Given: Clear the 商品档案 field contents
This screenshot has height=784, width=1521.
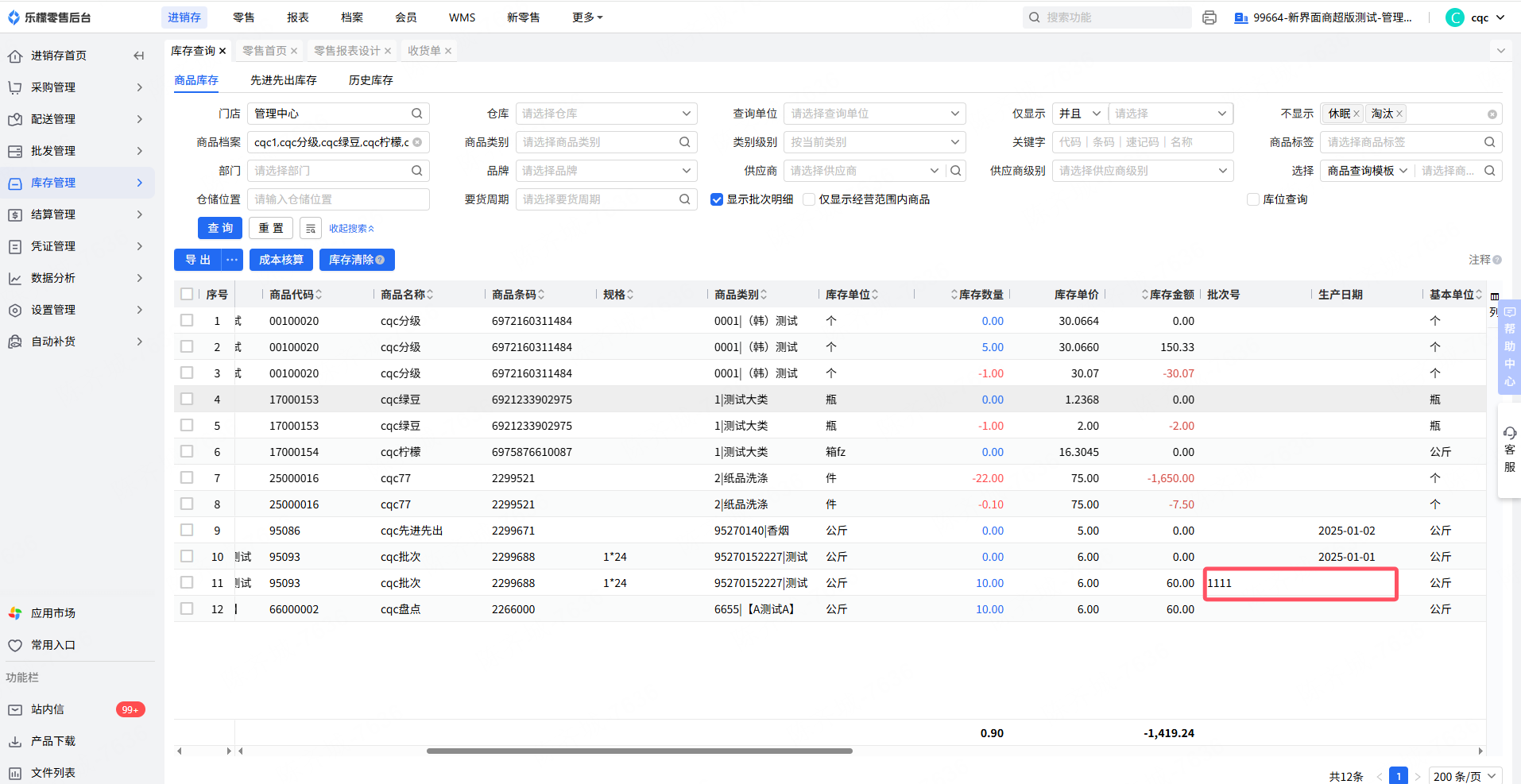Looking at the screenshot, I should coord(417,142).
